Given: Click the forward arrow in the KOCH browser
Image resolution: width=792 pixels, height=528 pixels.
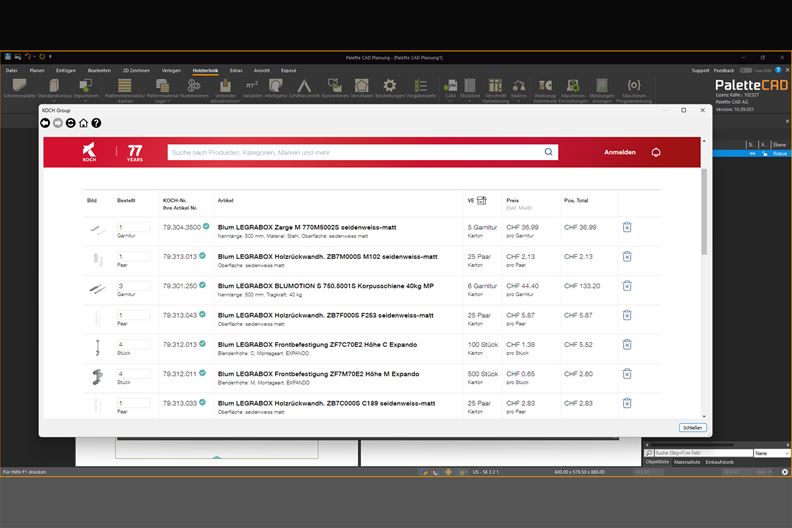Looking at the screenshot, I should pyautogui.click(x=58, y=123).
